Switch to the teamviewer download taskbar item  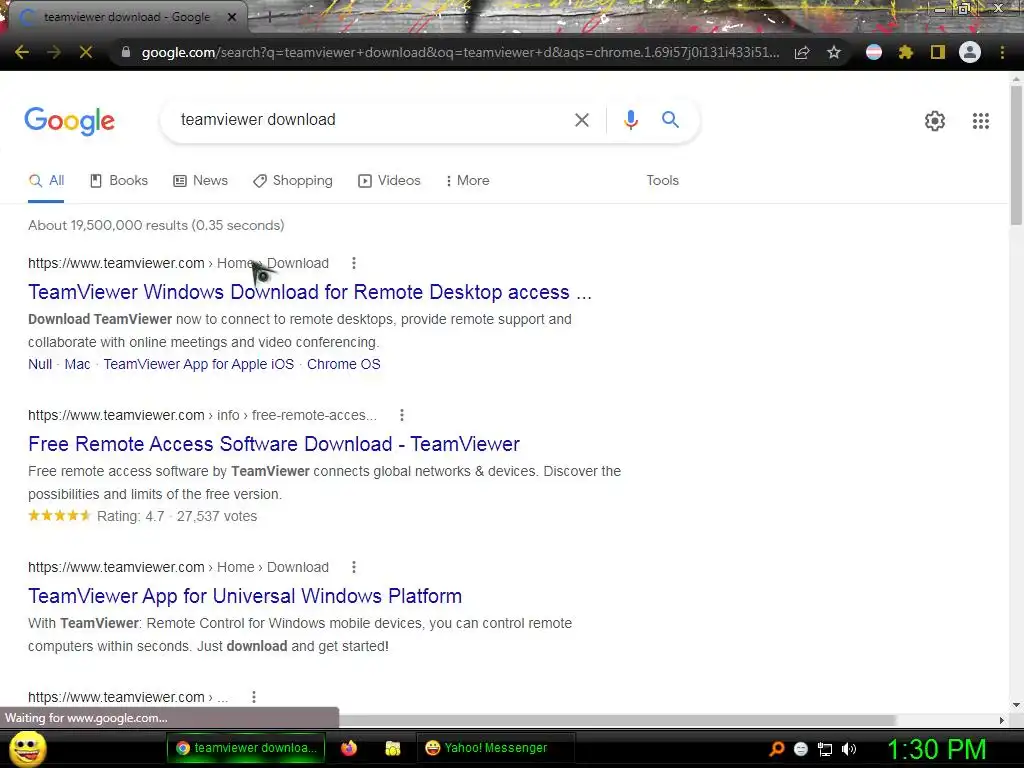click(x=246, y=748)
